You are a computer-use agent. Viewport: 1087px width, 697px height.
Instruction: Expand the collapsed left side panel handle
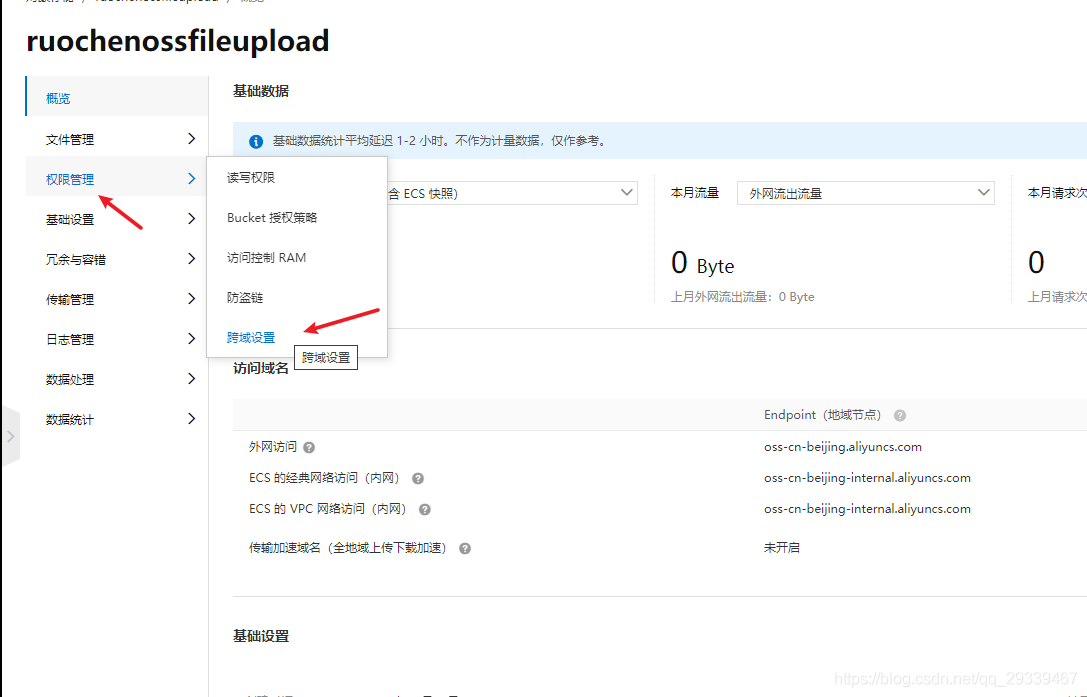pos(10,436)
